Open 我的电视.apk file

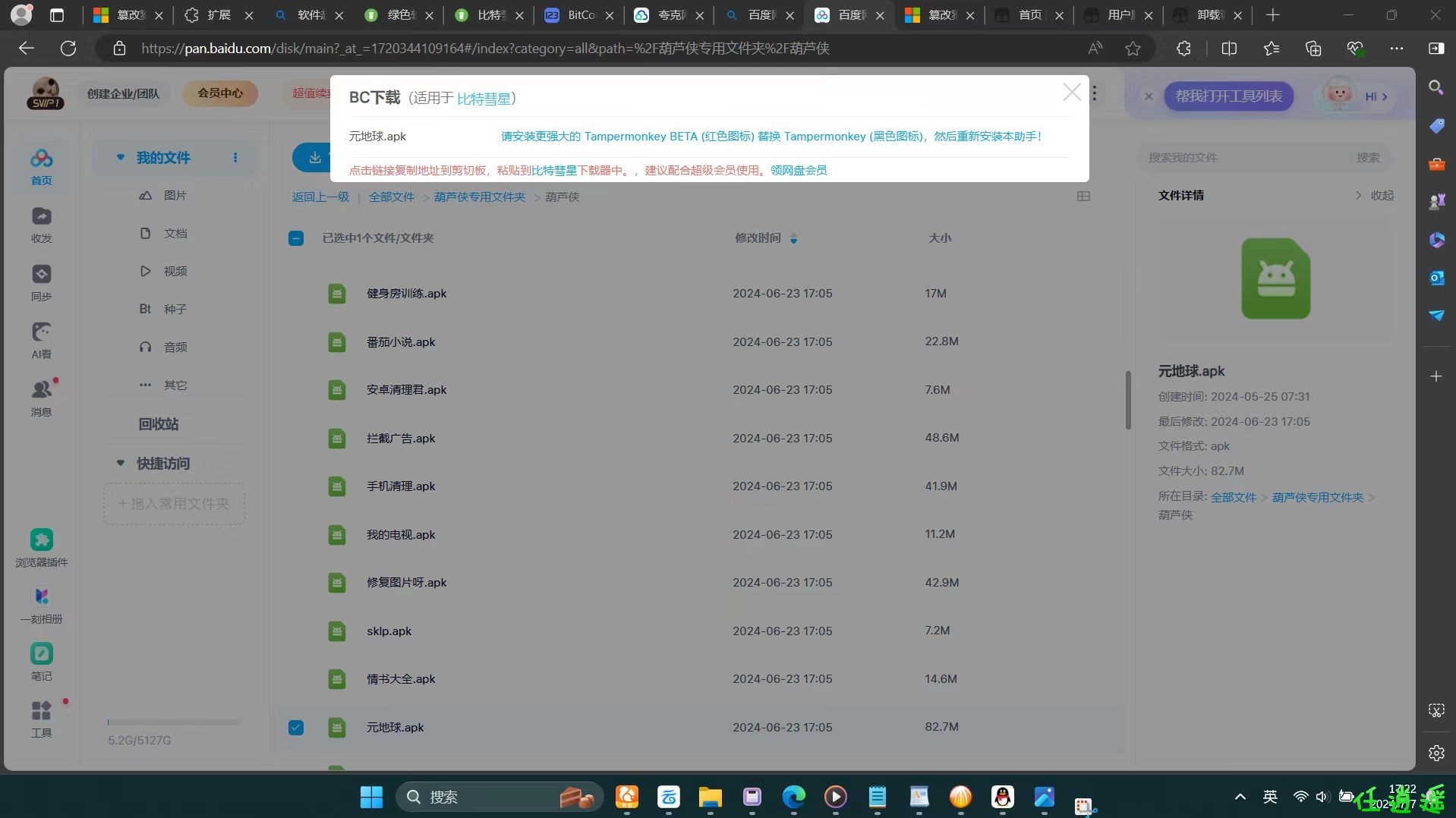pyautogui.click(x=401, y=535)
